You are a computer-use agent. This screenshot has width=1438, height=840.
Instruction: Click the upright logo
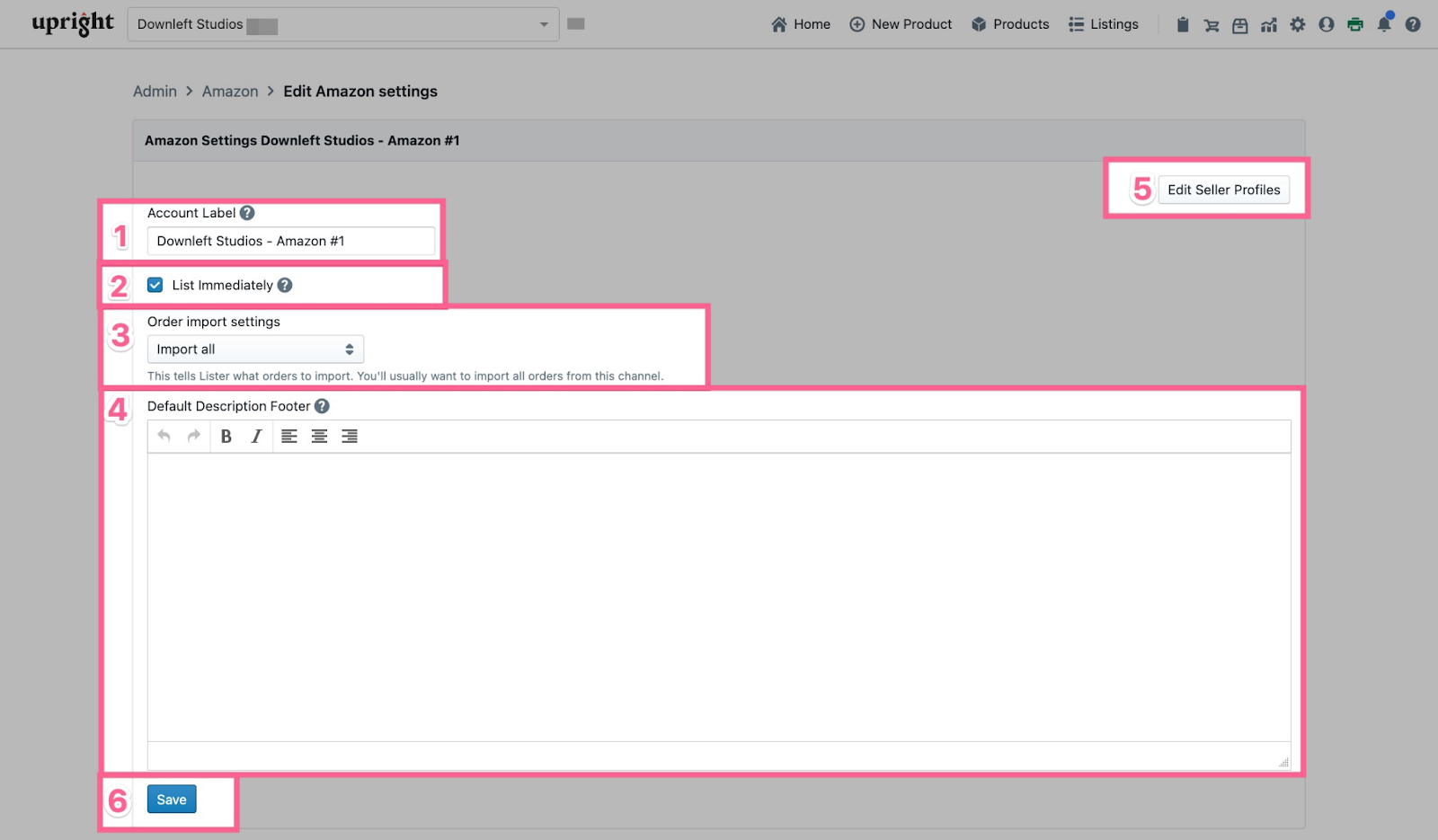(73, 23)
